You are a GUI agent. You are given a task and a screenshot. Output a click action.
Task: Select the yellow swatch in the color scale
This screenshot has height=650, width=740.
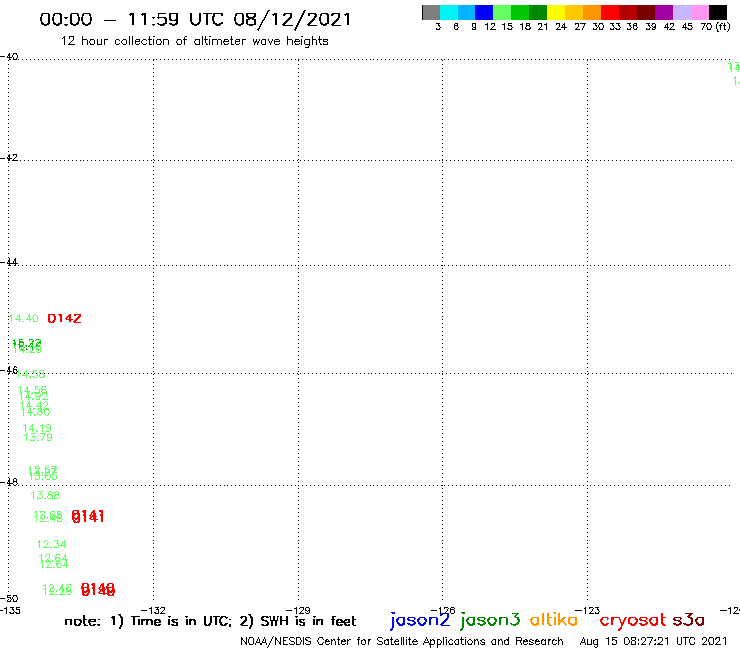tap(556, 12)
